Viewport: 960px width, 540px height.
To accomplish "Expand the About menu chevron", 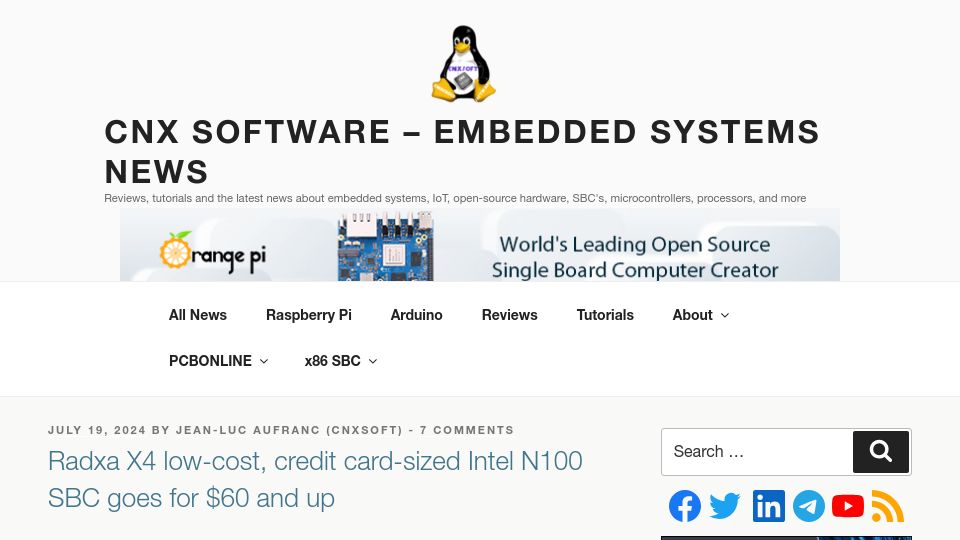I will [x=725, y=315].
